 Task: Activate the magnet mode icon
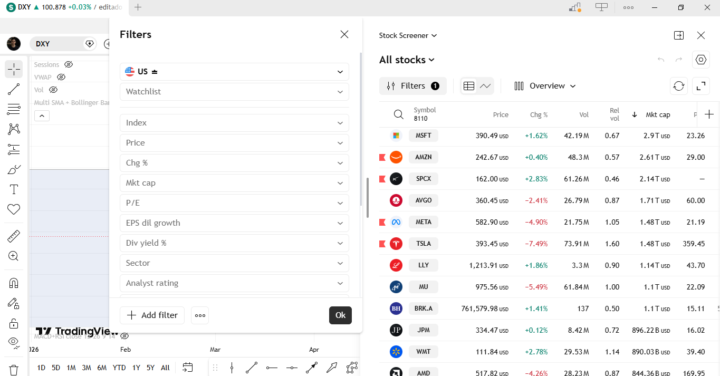[x=14, y=283]
